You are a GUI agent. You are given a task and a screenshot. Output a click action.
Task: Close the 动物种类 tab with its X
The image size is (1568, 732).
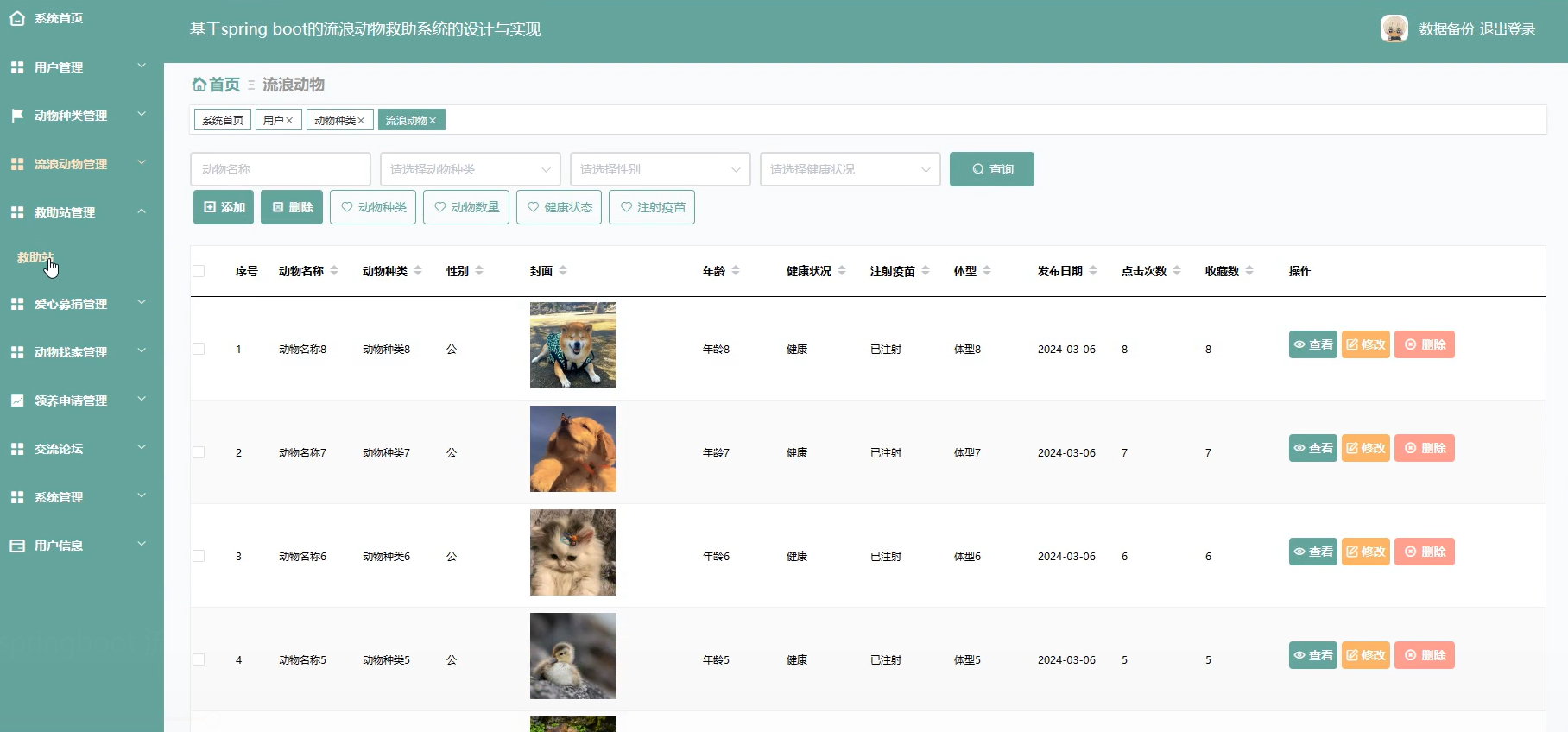[361, 120]
